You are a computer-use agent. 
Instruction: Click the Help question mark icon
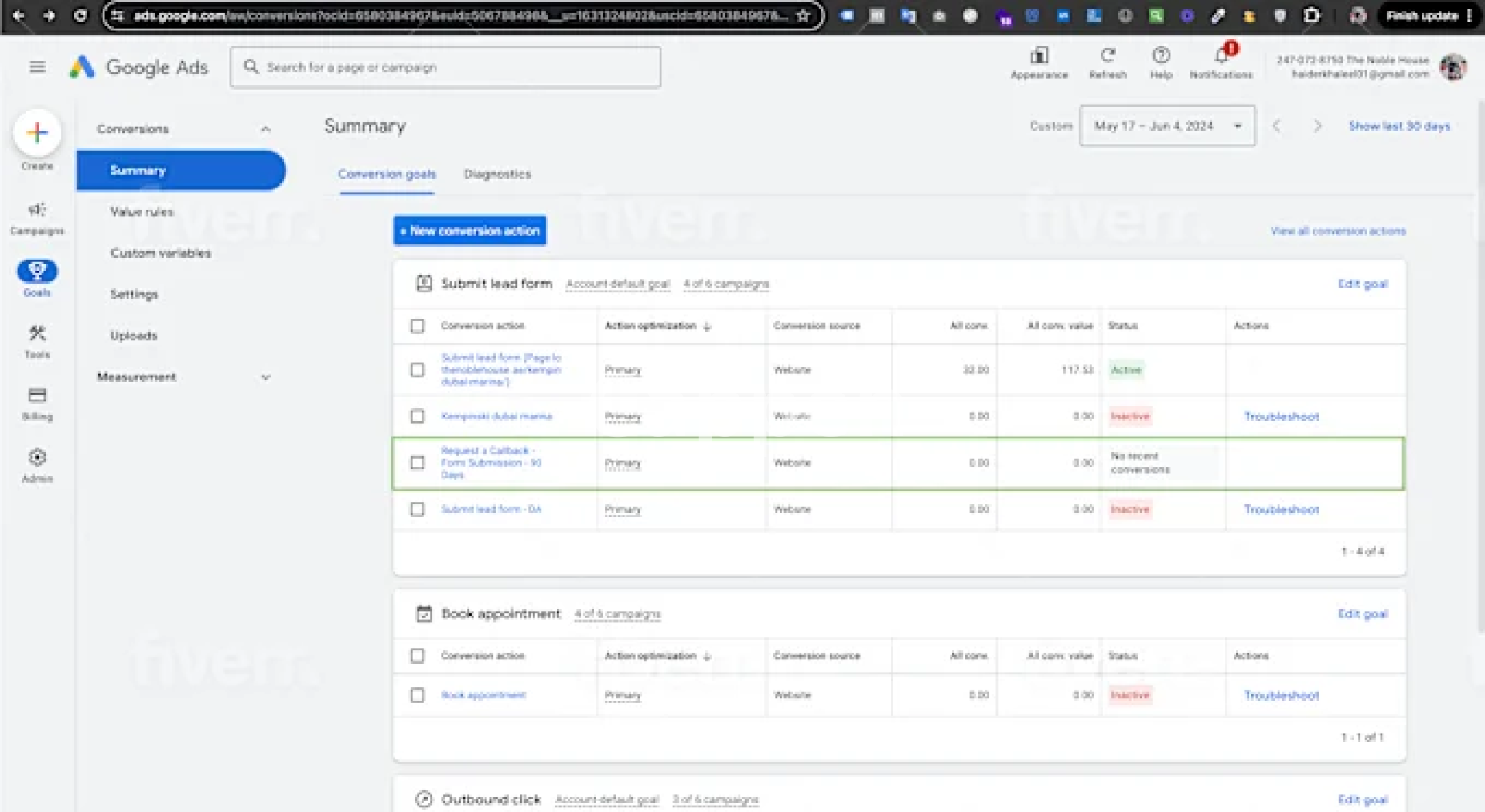point(1161,56)
